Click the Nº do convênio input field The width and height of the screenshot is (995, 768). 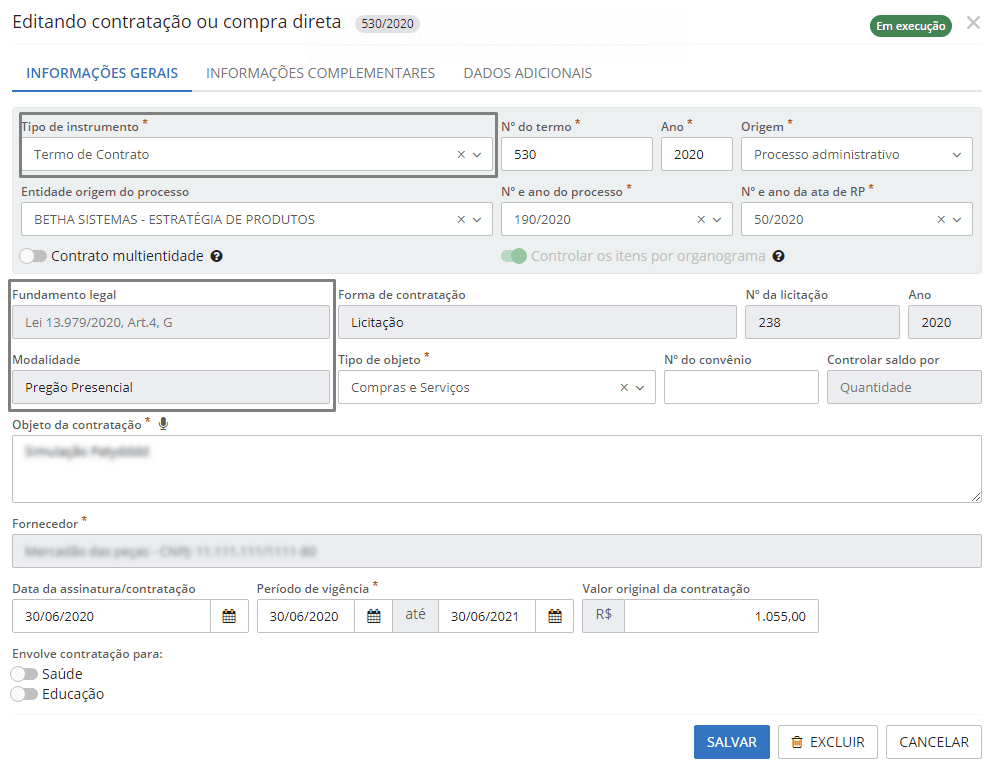coord(741,388)
